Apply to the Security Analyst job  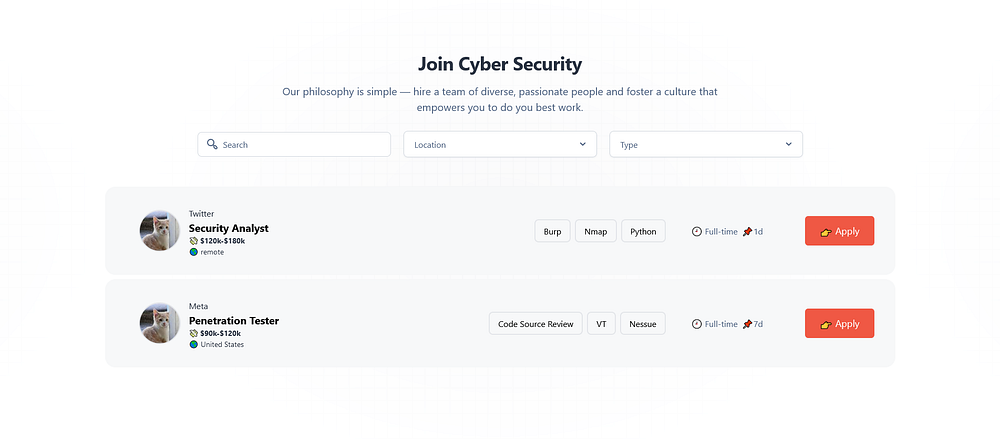tap(839, 231)
